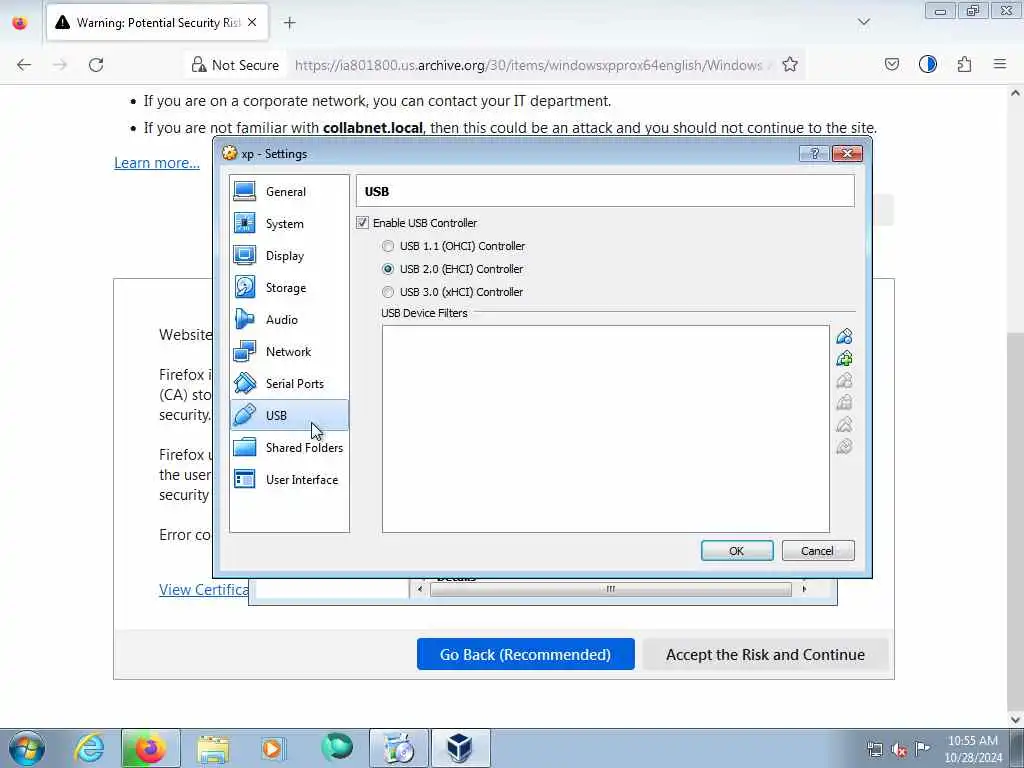The height and width of the screenshot is (768, 1024).
Task: Click the horizontal scrollbar behind the dialog
Action: pos(611,589)
